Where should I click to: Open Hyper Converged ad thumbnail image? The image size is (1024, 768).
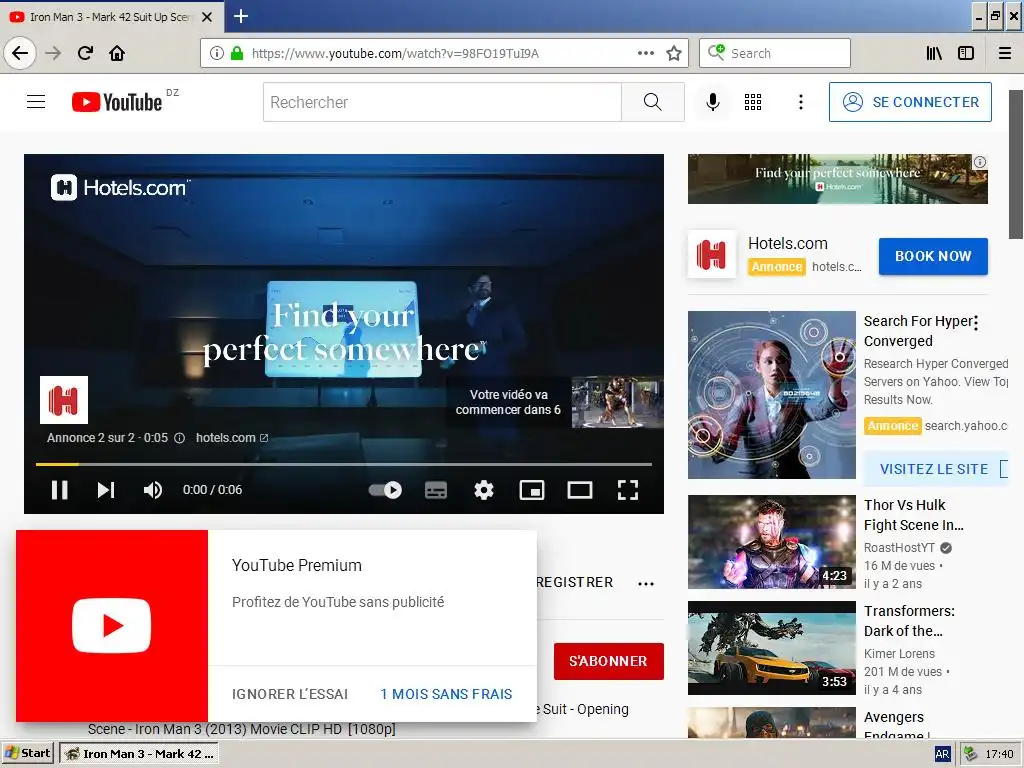pyautogui.click(x=771, y=395)
